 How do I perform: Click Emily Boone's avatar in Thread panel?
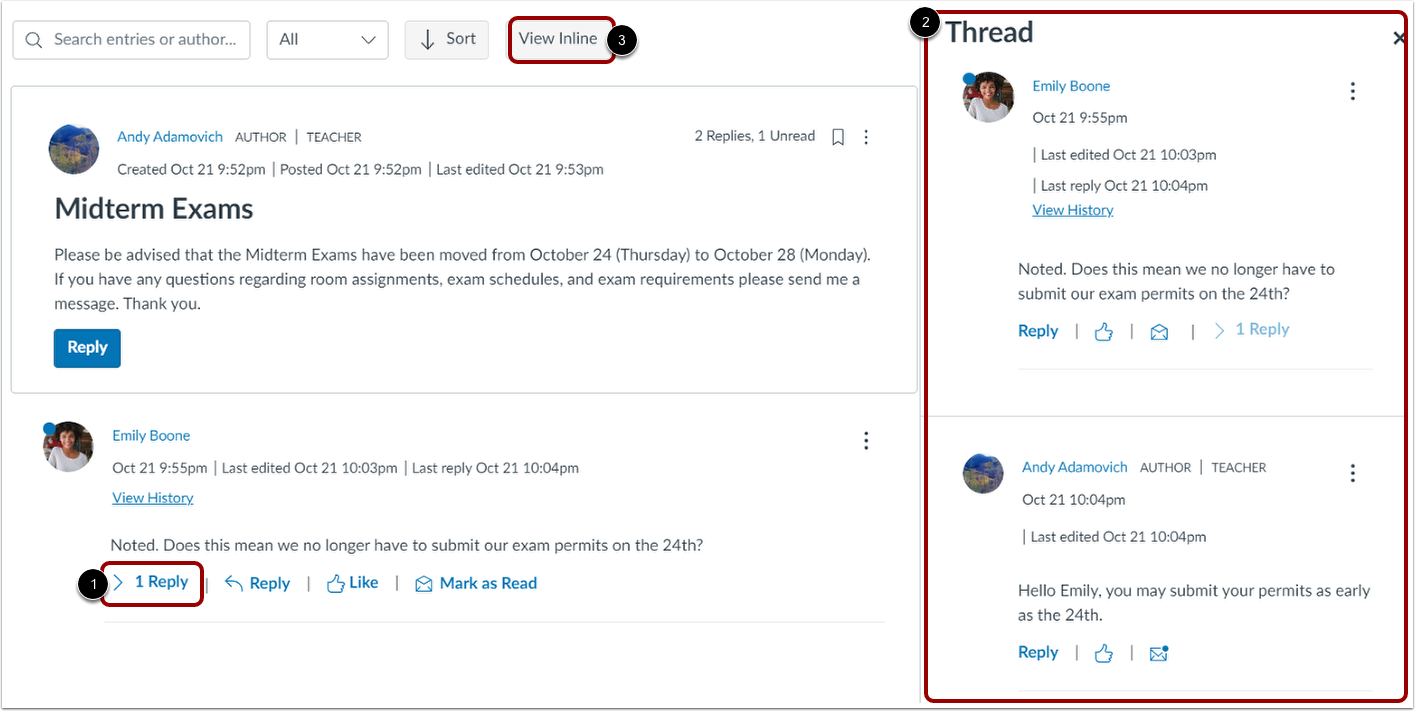point(988,97)
